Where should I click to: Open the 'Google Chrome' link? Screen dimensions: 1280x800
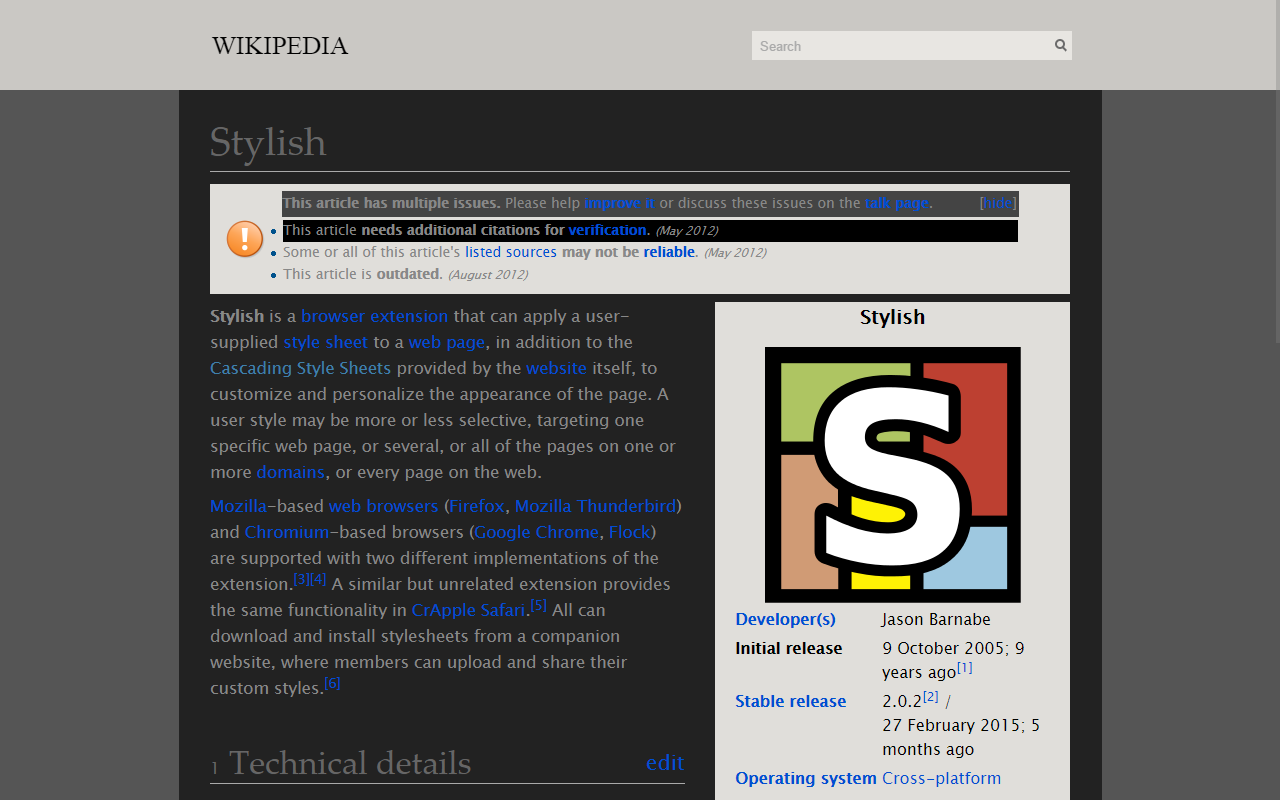click(x=537, y=532)
